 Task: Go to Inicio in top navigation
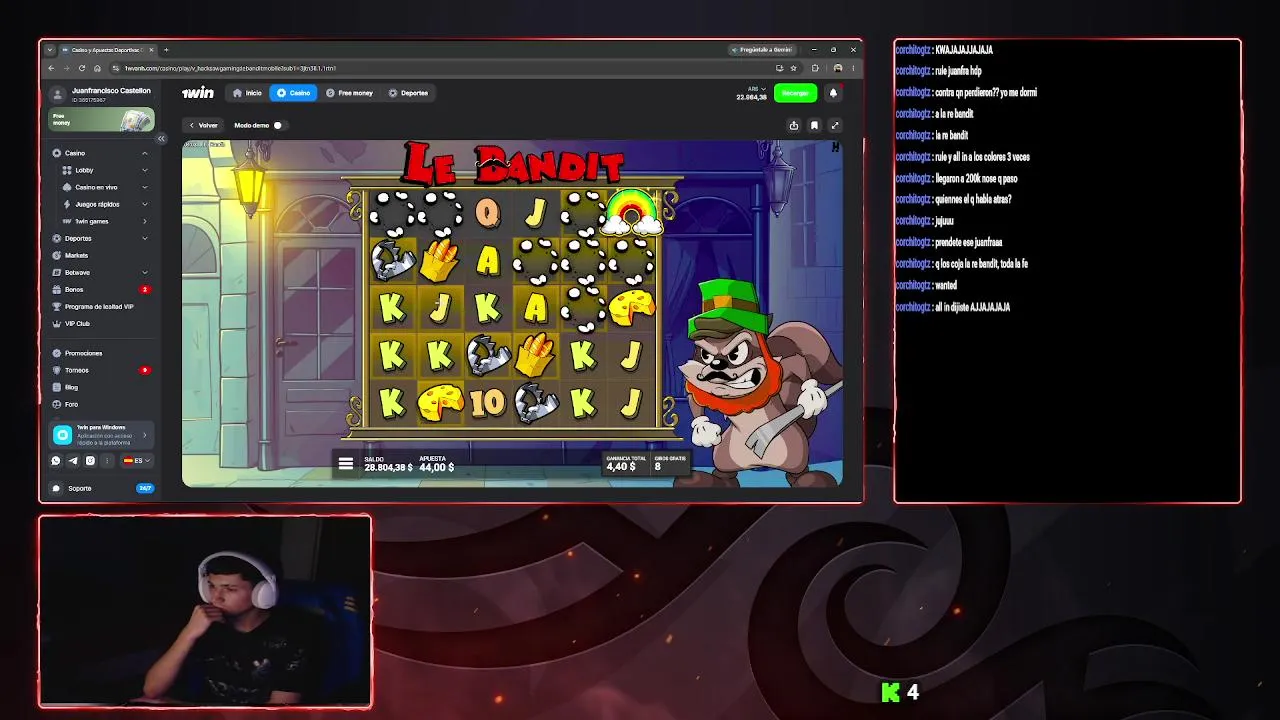click(x=247, y=93)
